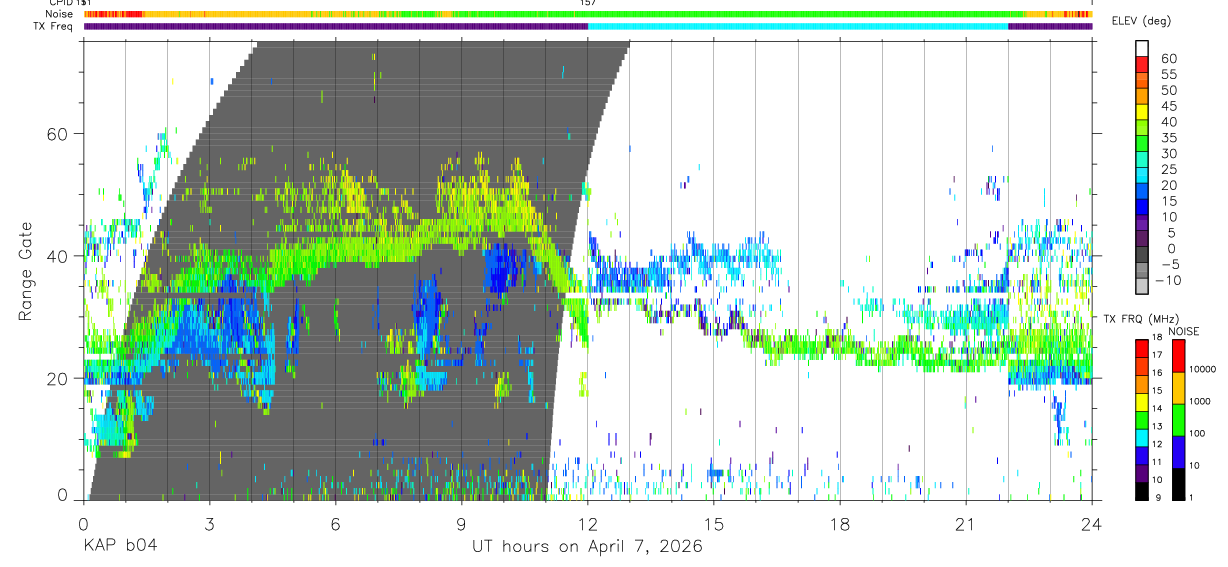Click ELEV colorbar label '30'
Viewport: 1228px width, 567px height.
click(1167, 154)
